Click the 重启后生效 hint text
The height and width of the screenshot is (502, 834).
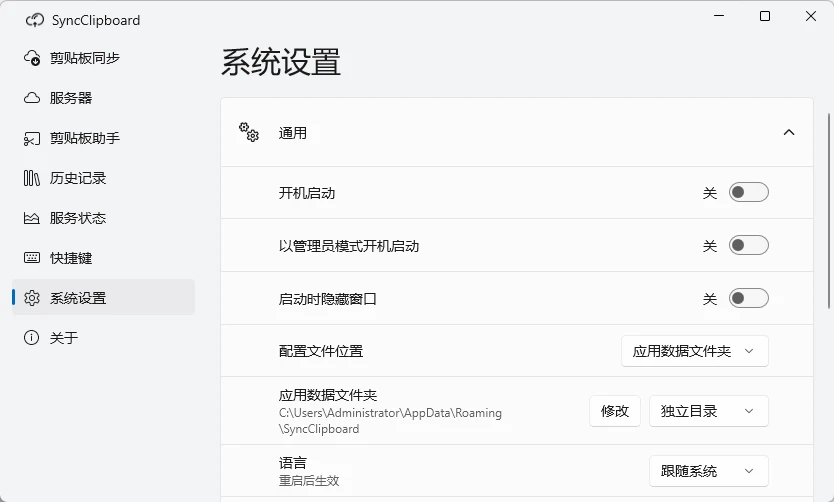pos(309,481)
